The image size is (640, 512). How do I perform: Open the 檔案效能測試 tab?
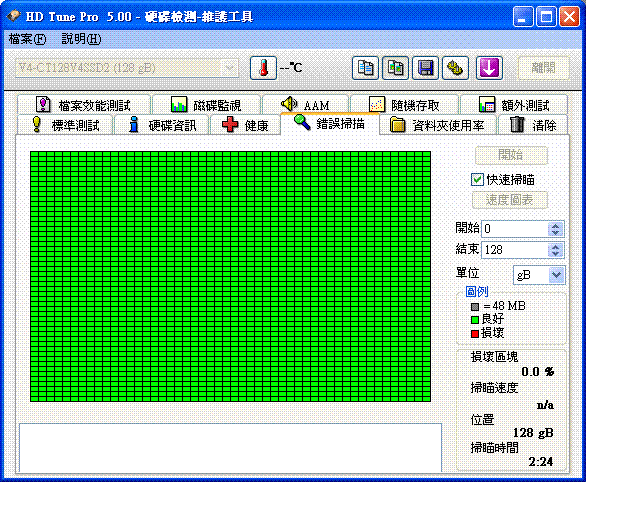coord(84,105)
